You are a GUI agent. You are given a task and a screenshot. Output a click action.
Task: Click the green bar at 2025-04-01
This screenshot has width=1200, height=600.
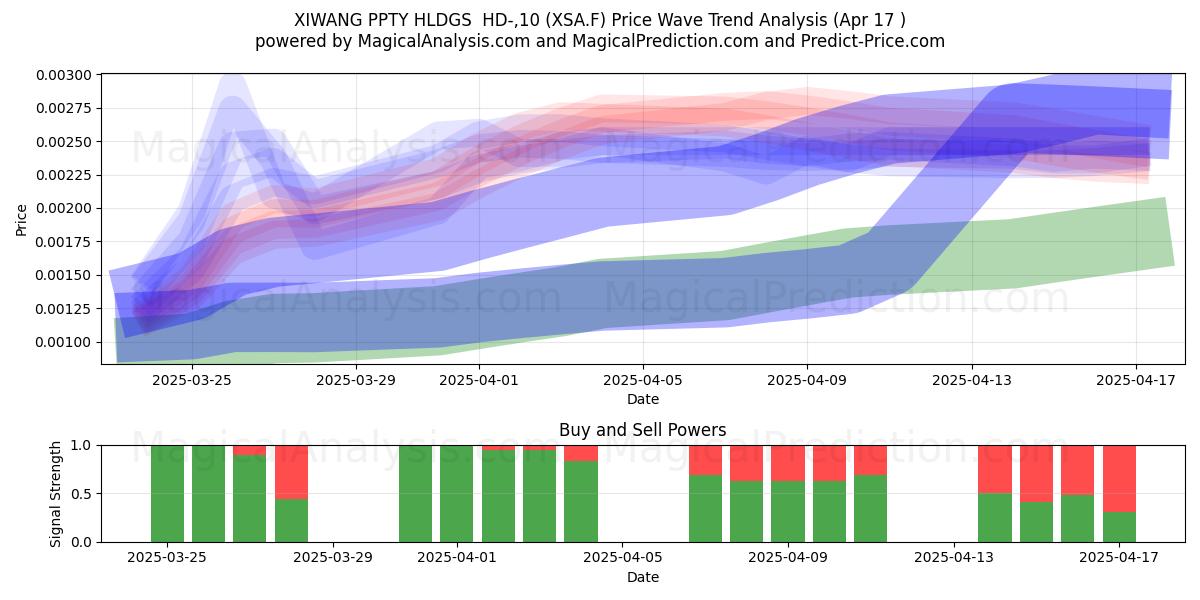(457, 494)
